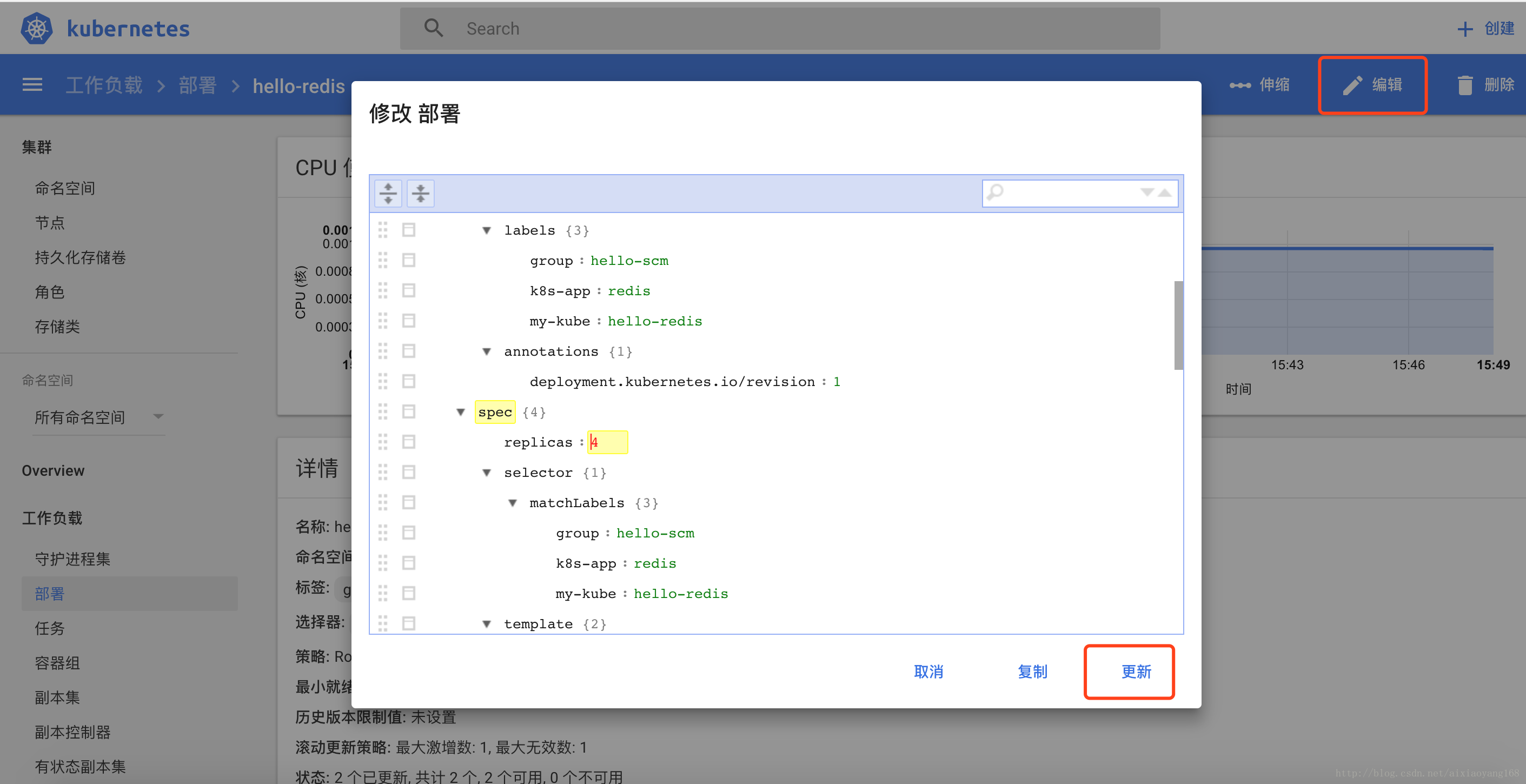Image resolution: width=1526 pixels, height=784 pixels.
Task: Click the 编辑 edit pencil icon
Action: pyautogui.click(x=1352, y=85)
